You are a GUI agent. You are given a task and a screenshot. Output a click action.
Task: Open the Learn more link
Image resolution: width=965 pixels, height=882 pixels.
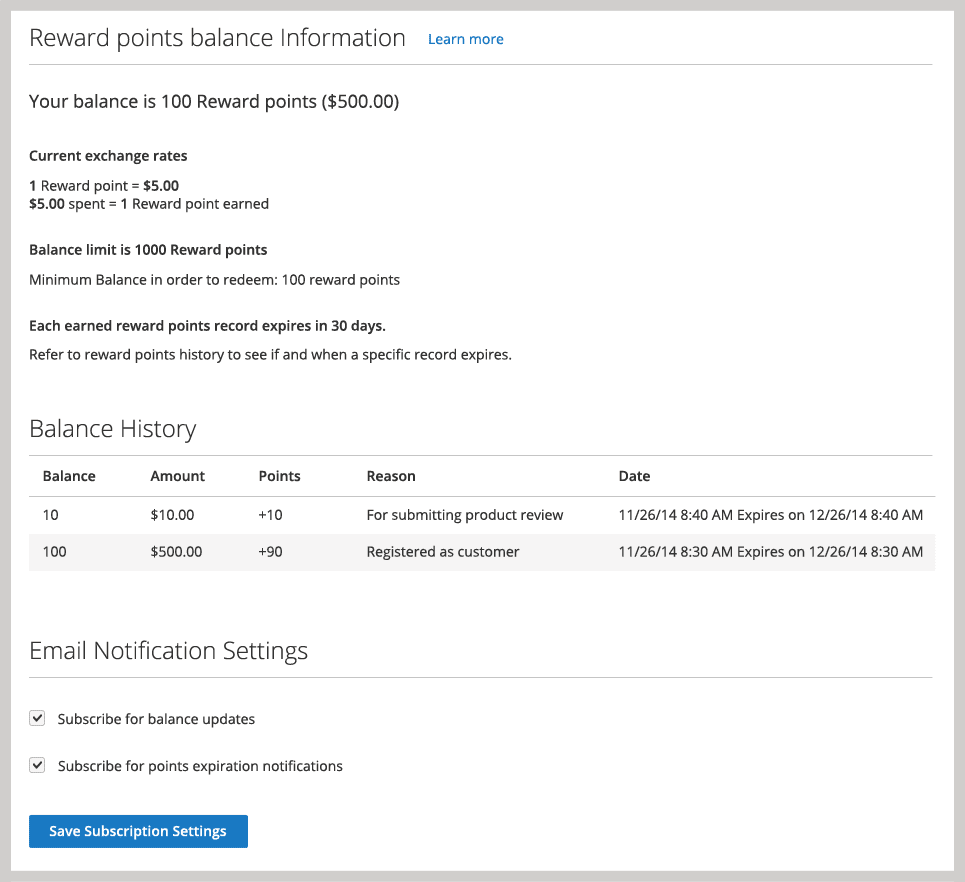click(465, 39)
